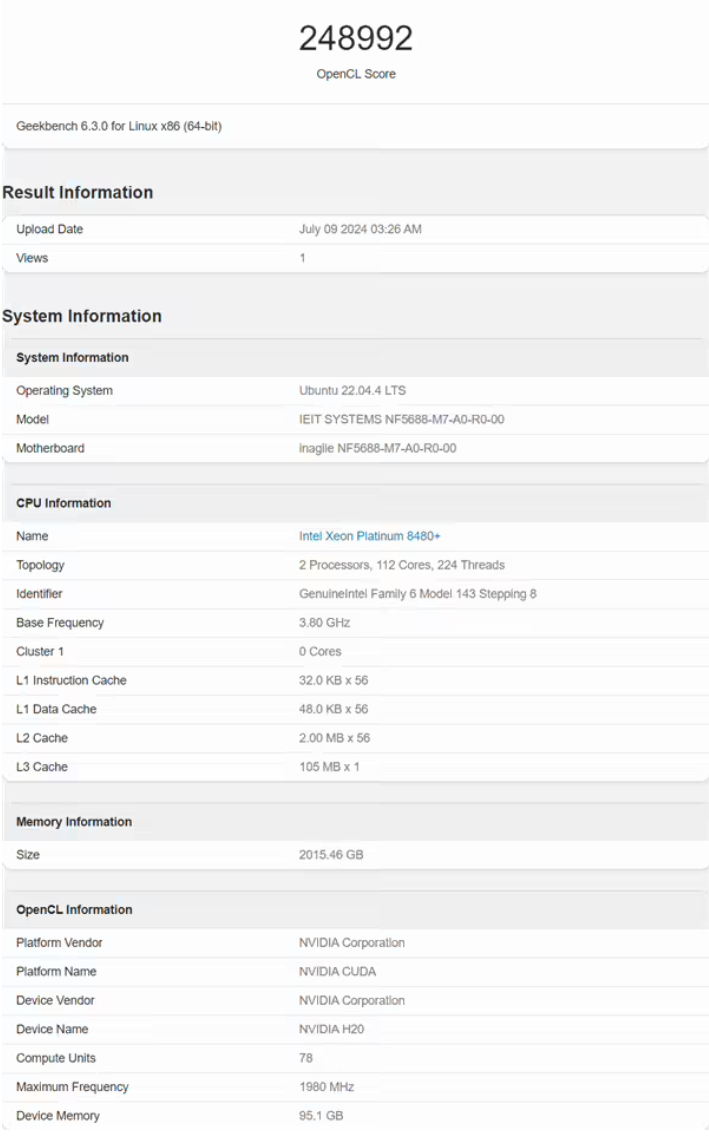Screen dimensions: 709x1141
Task: Click the Base Frequency label
Action: click(x=60, y=623)
